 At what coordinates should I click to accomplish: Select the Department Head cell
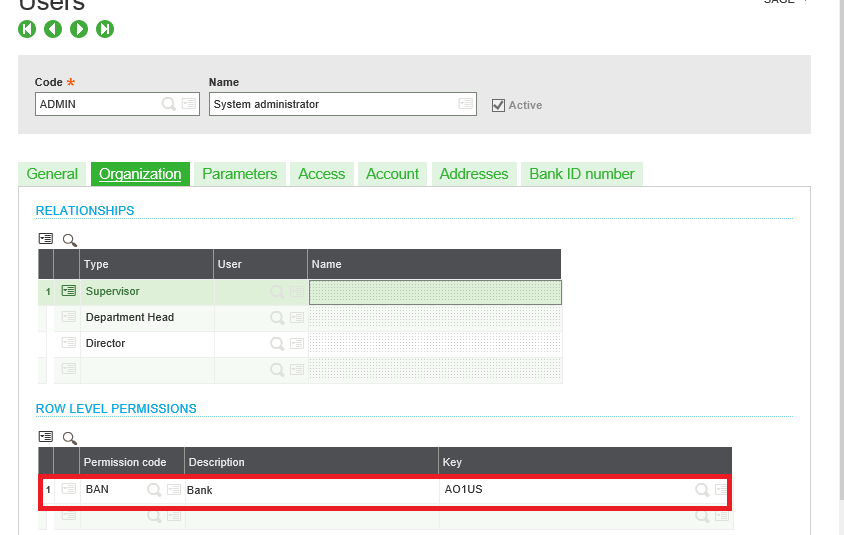[x=147, y=318]
